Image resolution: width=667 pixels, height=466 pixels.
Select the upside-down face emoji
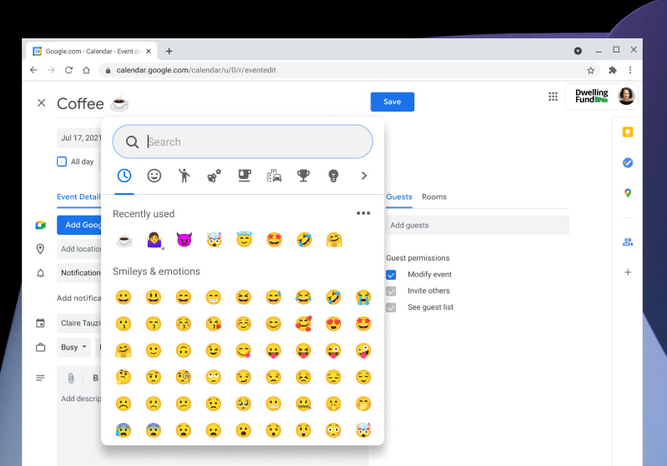[x=183, y=350]
